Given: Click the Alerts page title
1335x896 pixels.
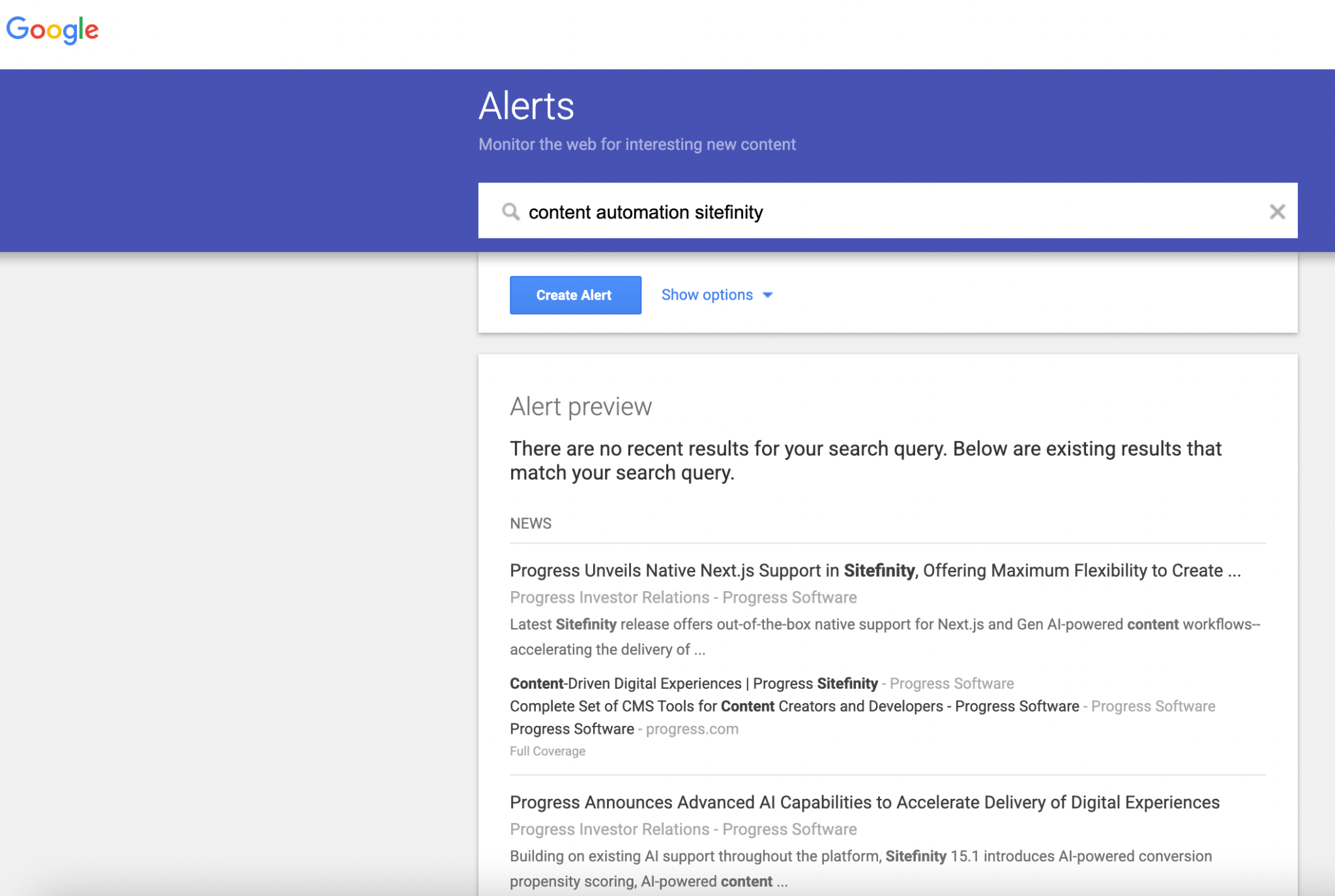Looking at the screenshot, I should tap(525, 105).
